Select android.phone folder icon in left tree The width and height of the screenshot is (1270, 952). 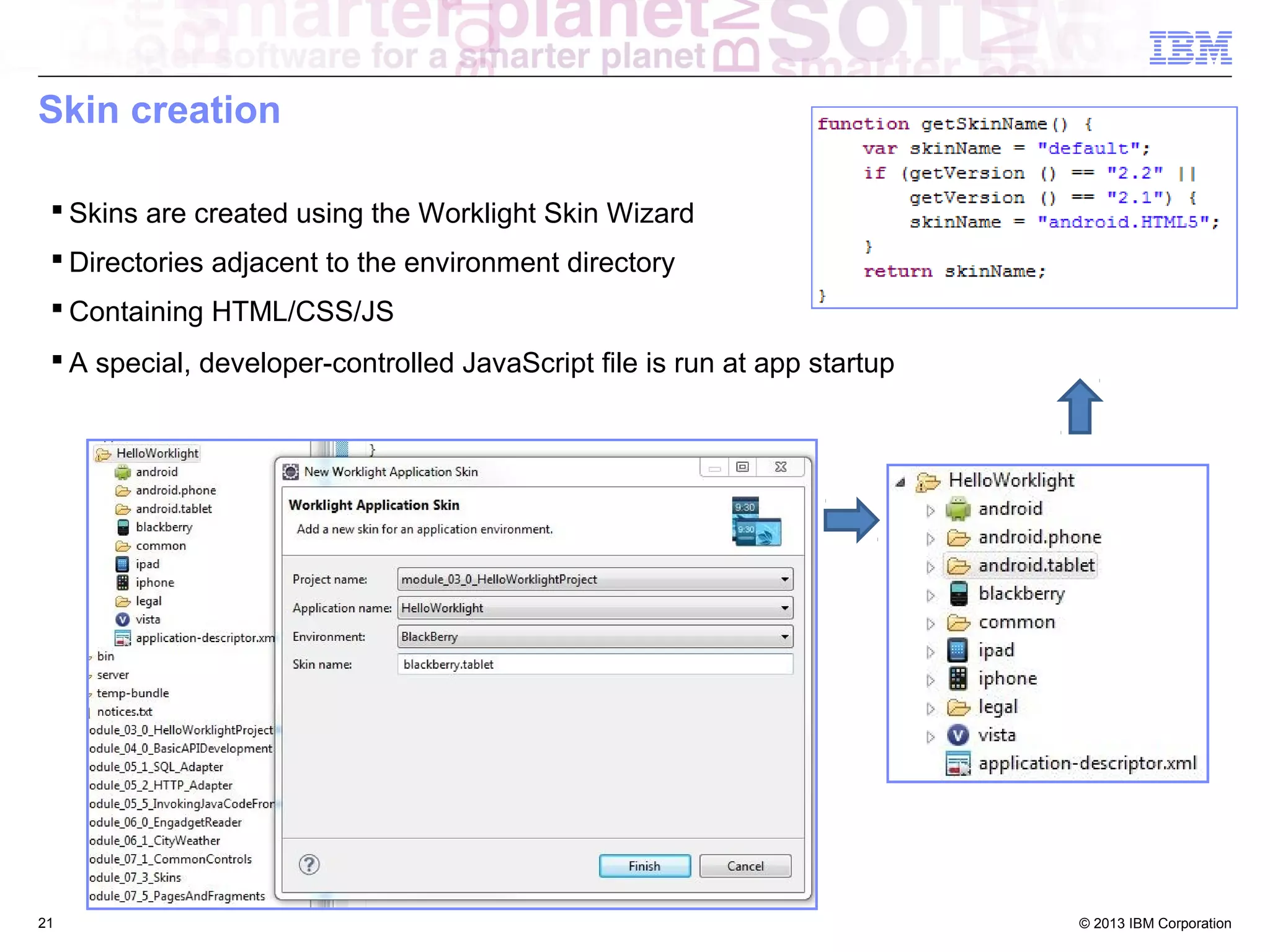point(123,491)
